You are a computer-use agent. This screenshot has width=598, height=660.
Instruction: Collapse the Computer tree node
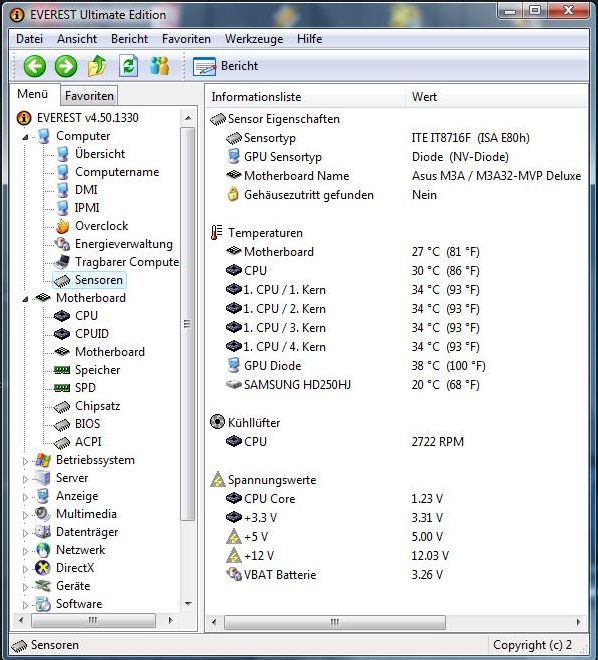coord(25,137)
